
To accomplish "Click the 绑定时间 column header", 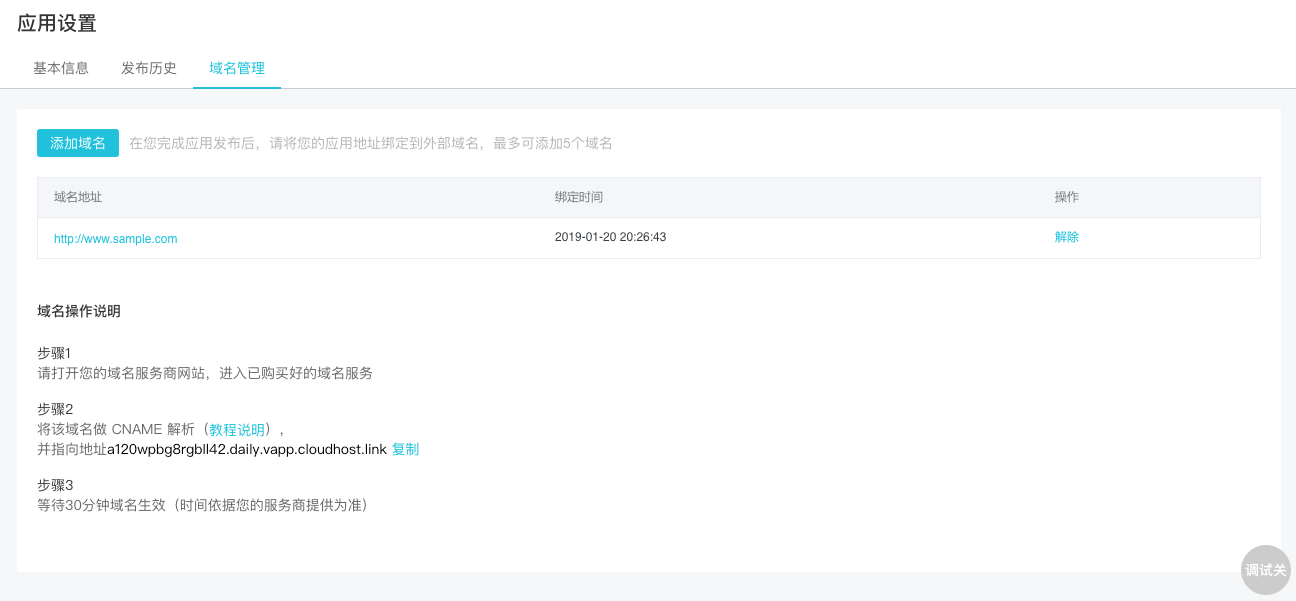I will pos(579,197).
